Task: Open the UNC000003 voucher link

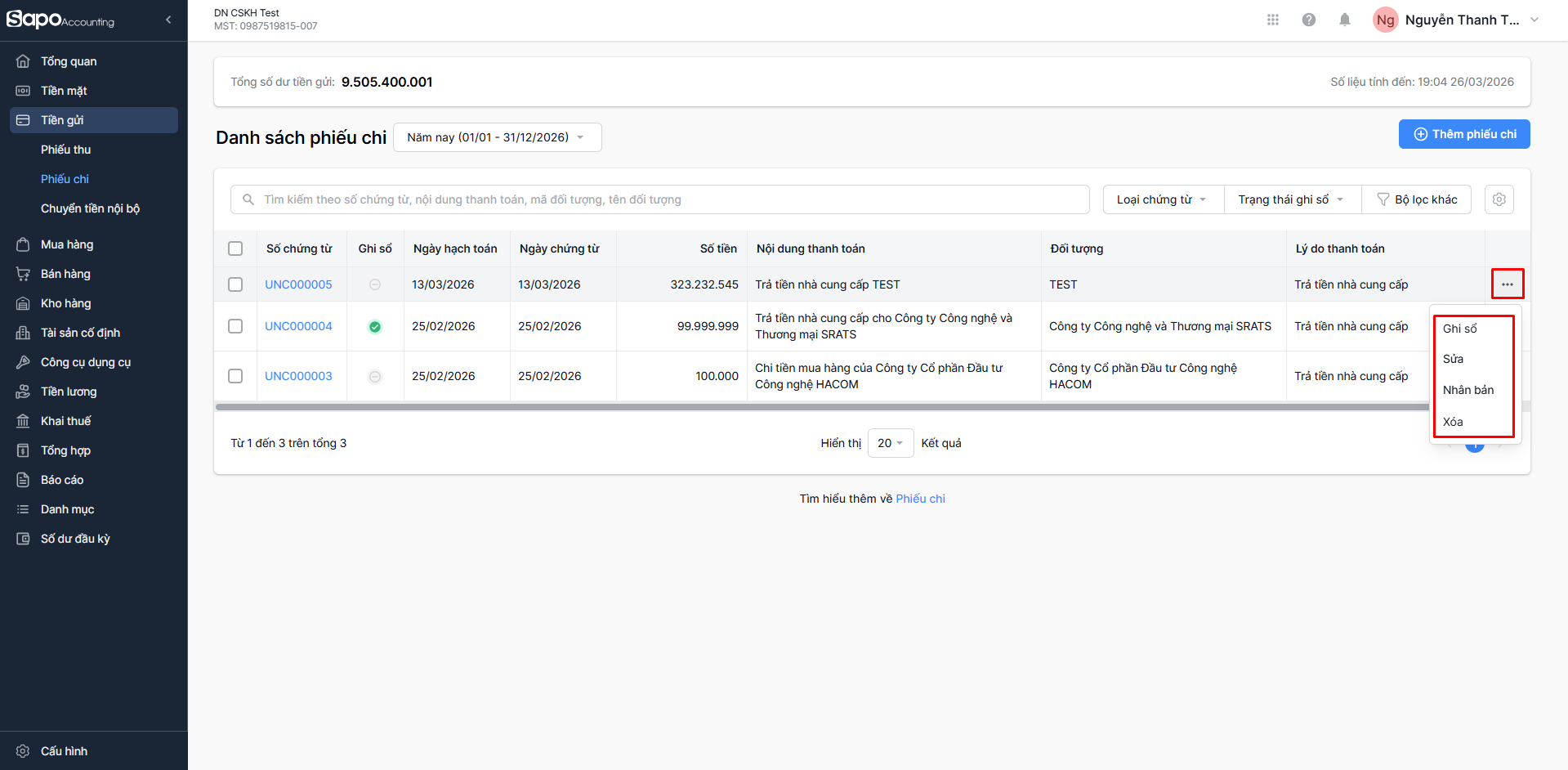Action: coord(298,376)
